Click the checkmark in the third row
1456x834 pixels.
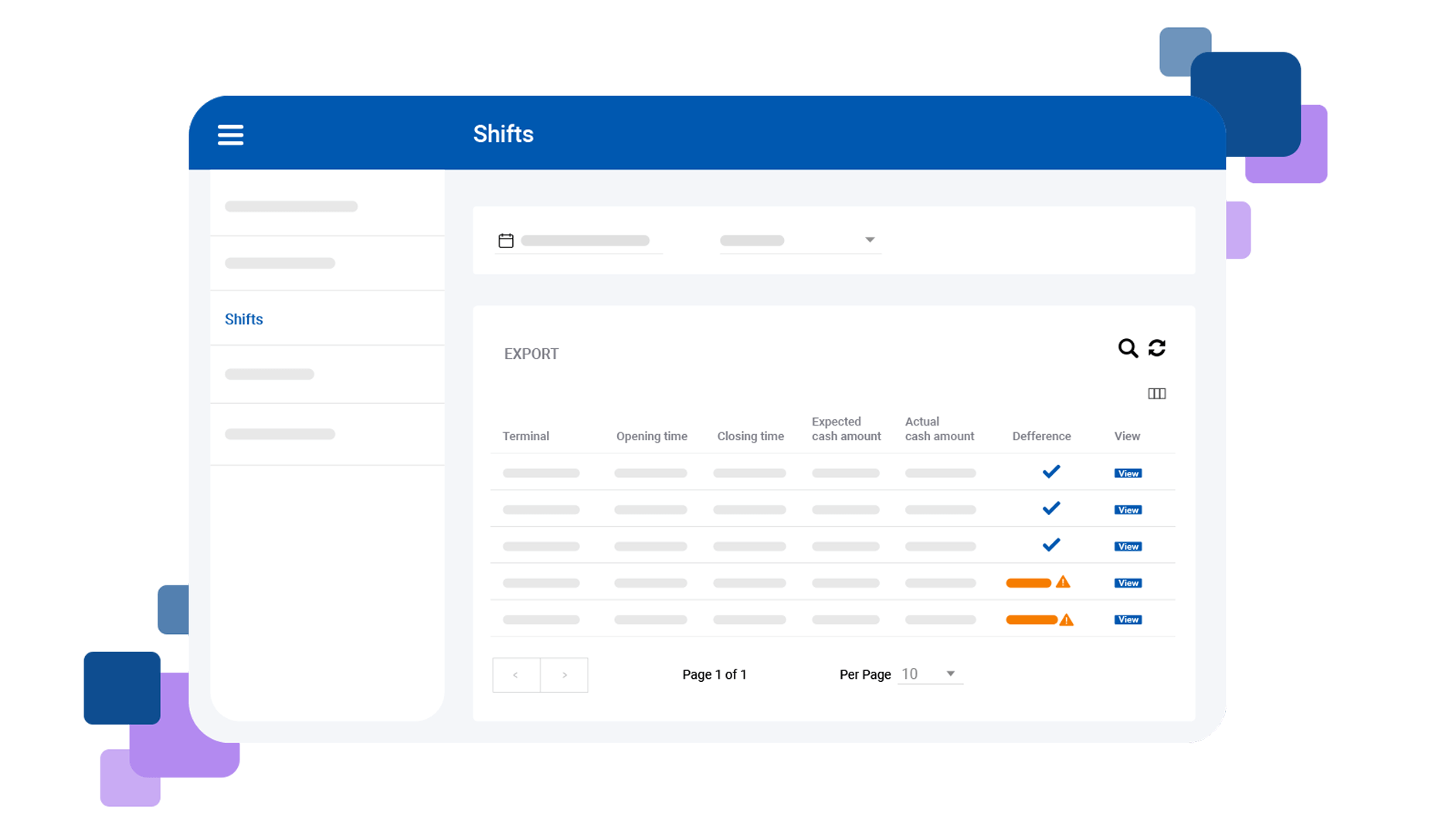coord(1051,545)
